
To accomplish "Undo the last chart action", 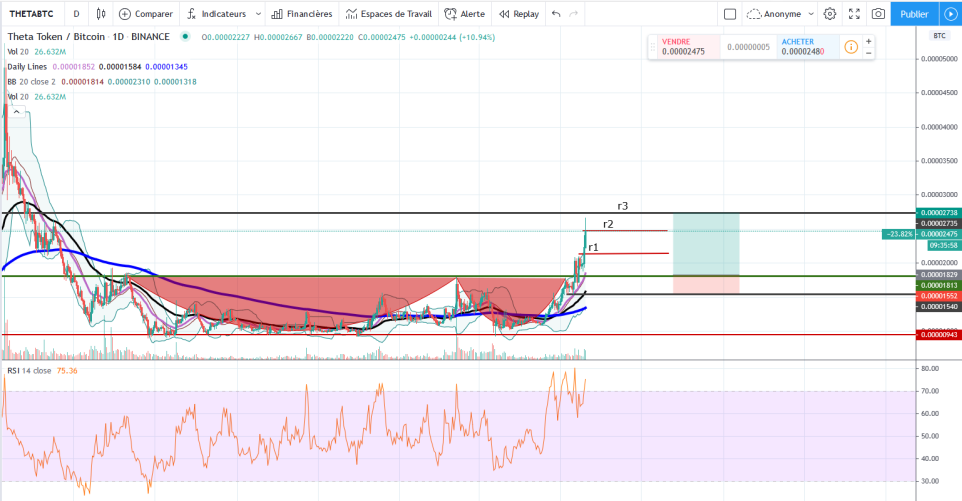I will pyautogui.click(x=556, y=13).
